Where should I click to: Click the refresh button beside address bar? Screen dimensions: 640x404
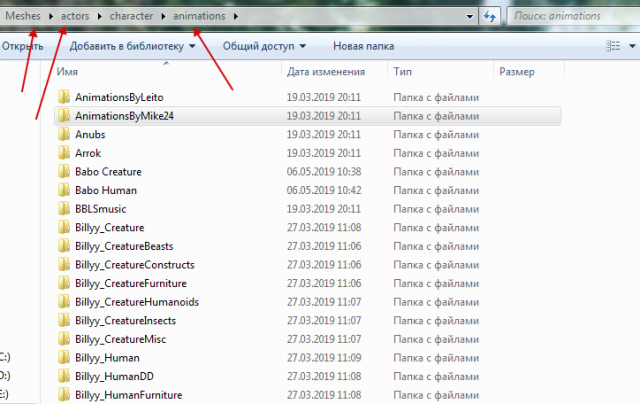point(490,16)
